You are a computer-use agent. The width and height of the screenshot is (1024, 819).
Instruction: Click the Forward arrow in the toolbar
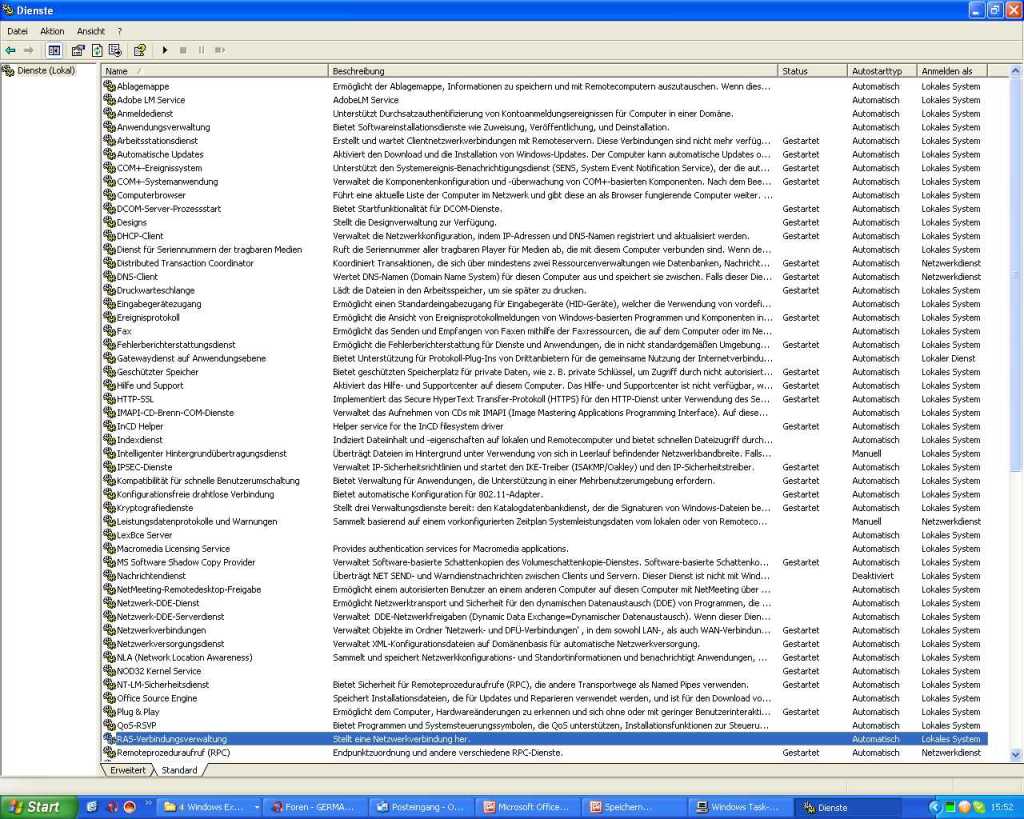tap(28, 50)
